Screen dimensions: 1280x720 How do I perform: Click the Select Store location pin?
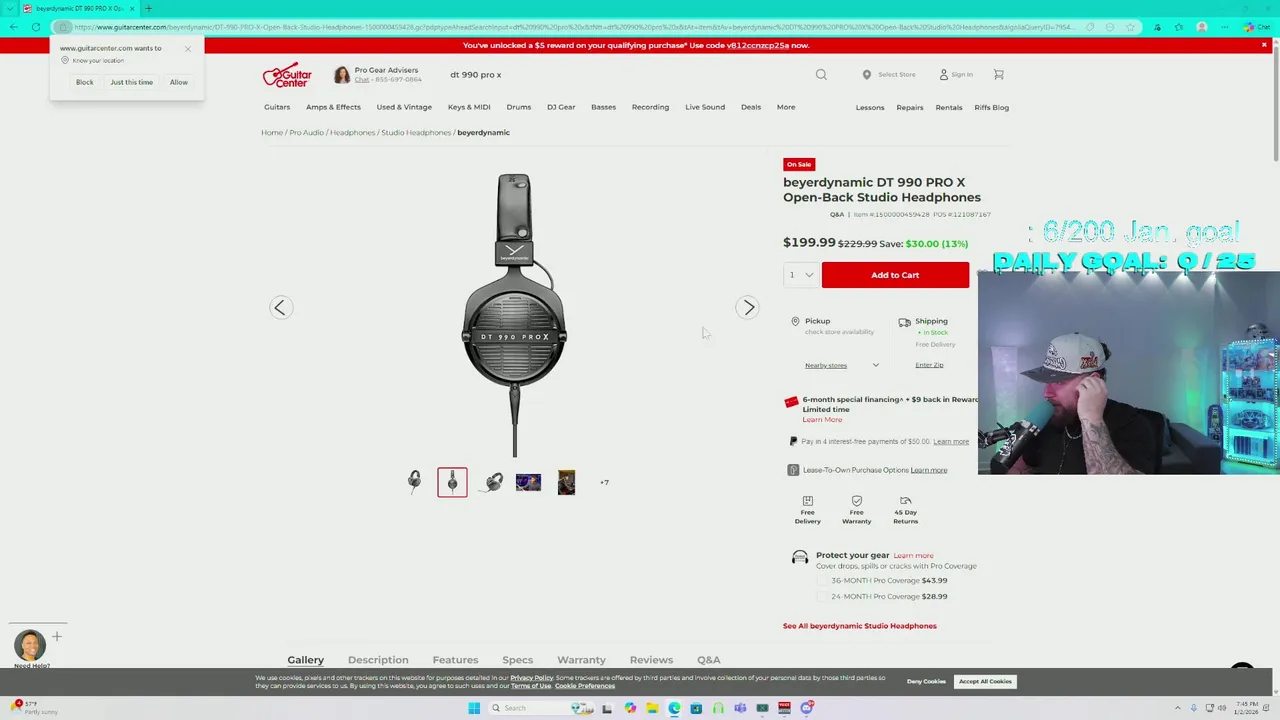tap(867, 74)
